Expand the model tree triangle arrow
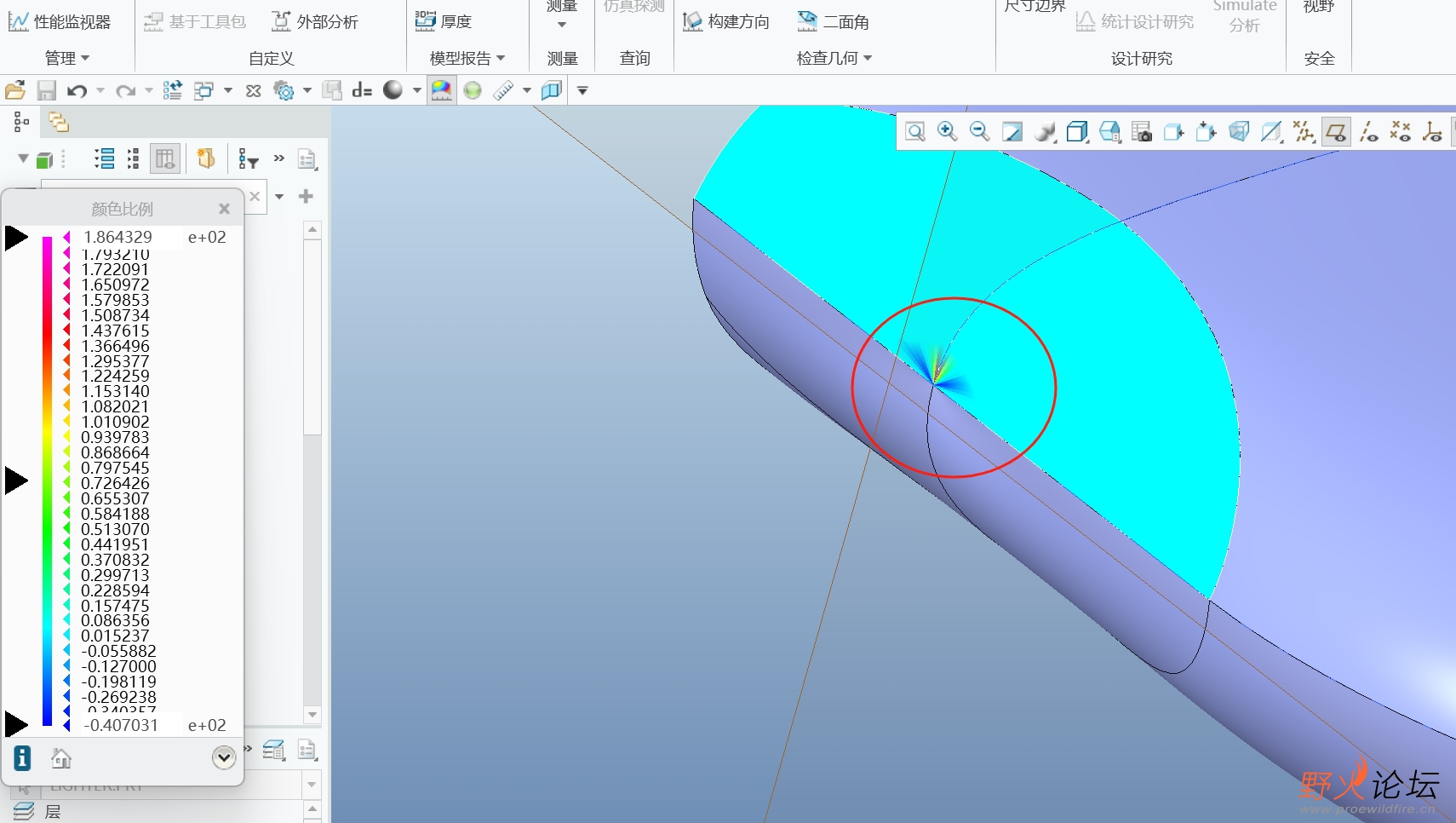This screenshot has height=823, width=1456. 23,159
